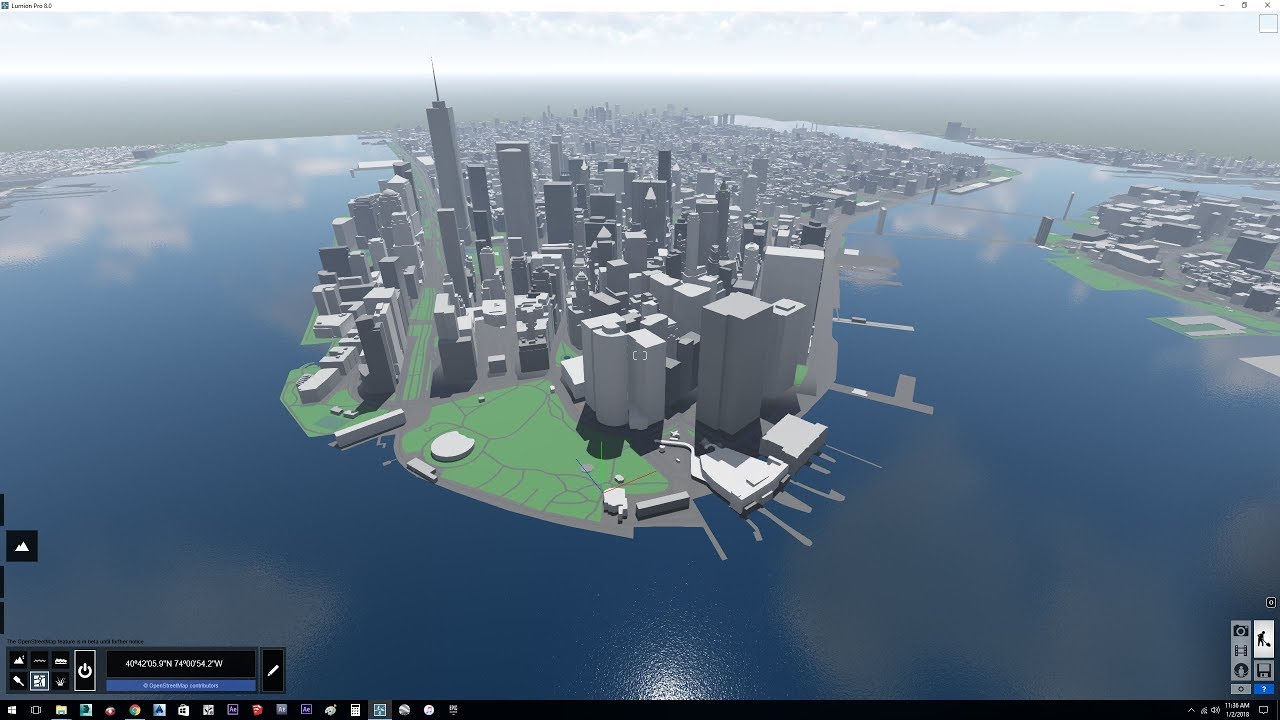Click the pencil edit map button
The width and height of the screenshot is (1280, 720).
(x=273, y=670)
